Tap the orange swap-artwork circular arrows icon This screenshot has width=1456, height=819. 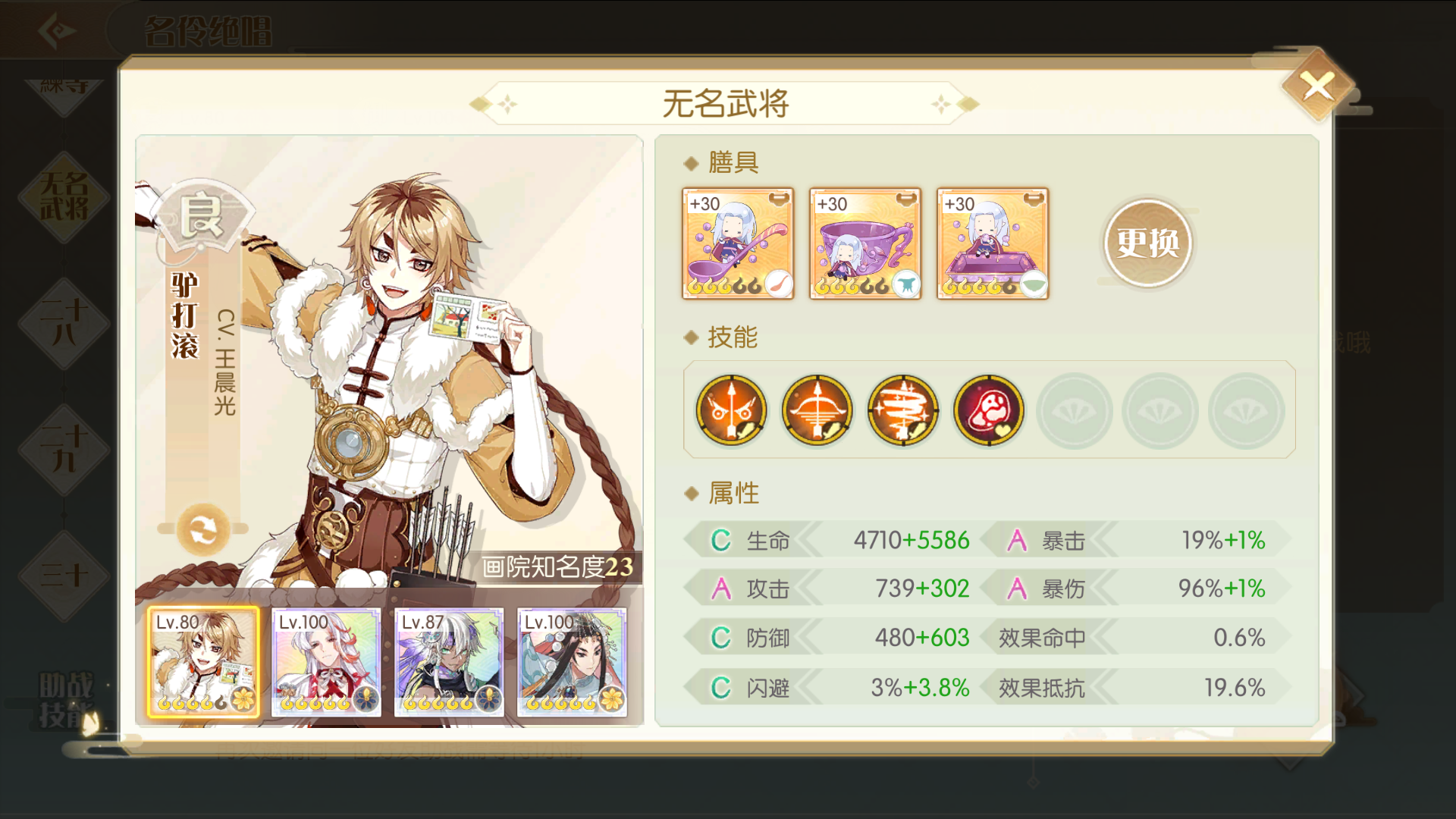click(x=203, y=529)
